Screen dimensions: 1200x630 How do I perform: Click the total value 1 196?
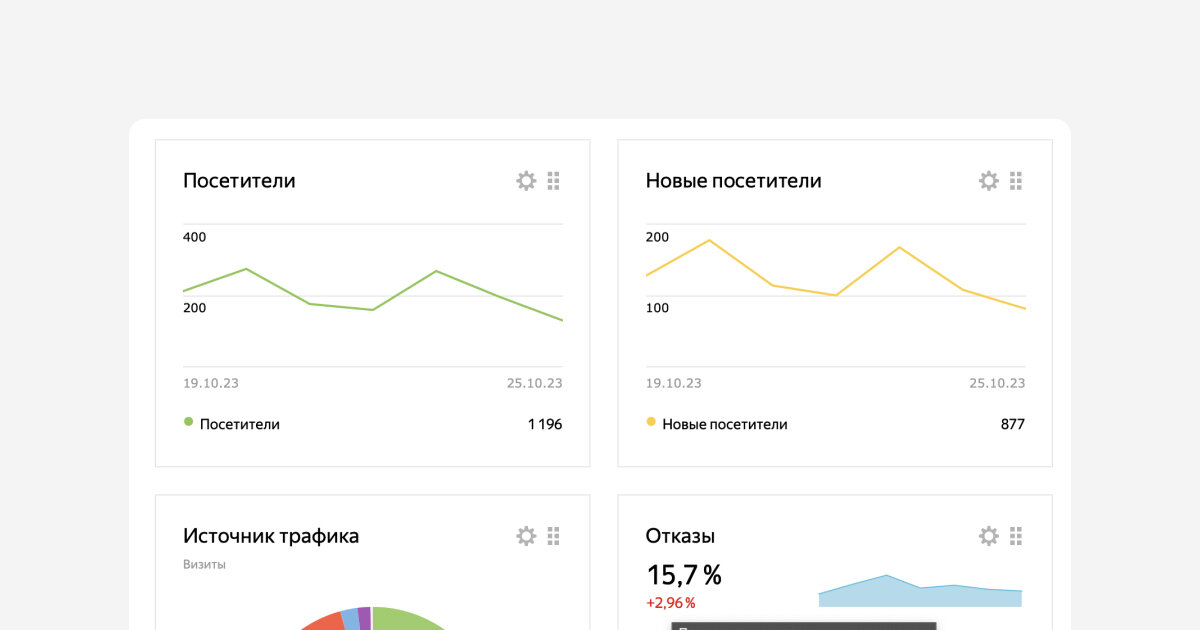[x=545, y=424]
